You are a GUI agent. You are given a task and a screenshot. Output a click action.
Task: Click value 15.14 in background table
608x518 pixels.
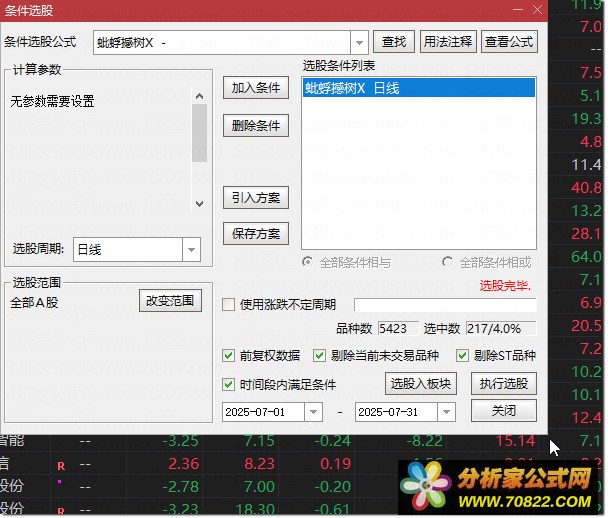click(x=516, y=441)
